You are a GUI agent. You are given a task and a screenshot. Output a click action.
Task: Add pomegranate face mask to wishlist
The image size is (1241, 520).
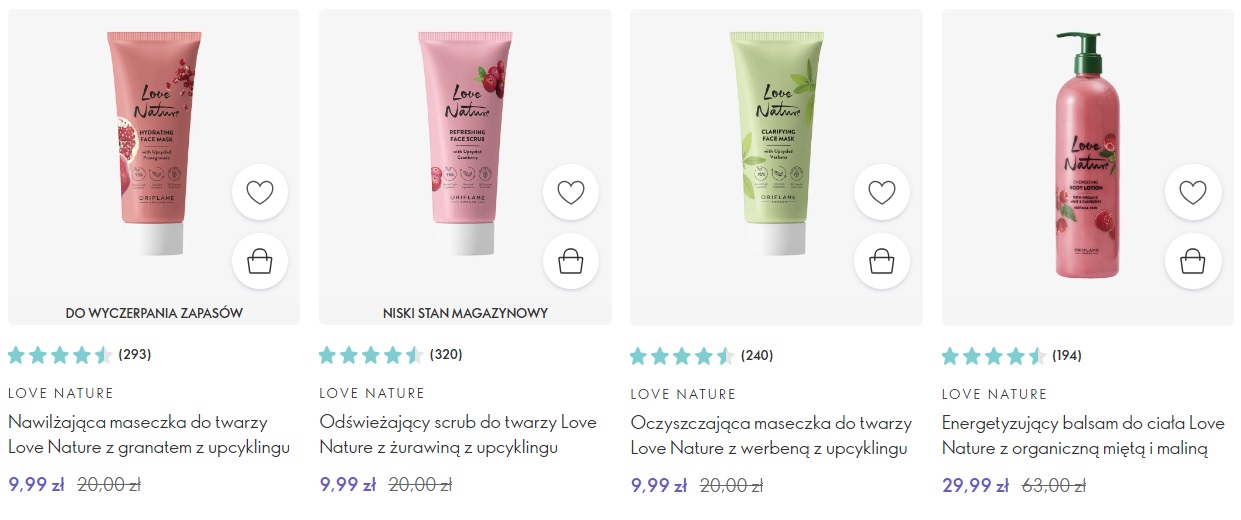click(260, 192)
